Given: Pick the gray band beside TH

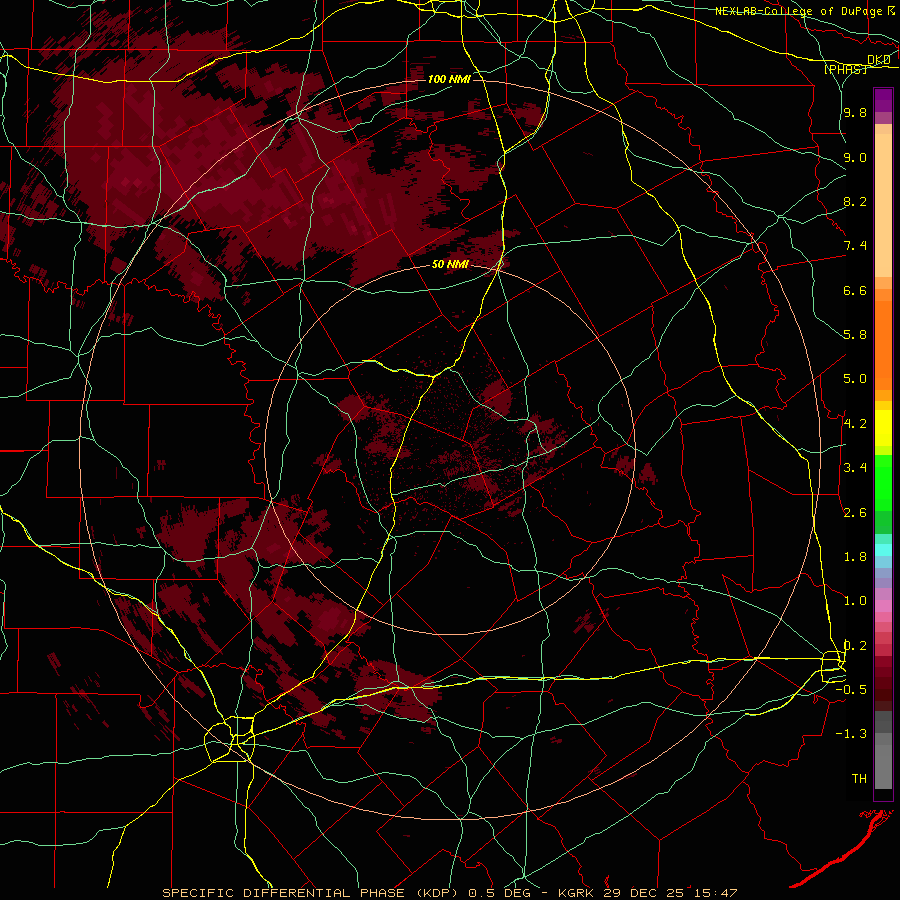Looking at the screenshot, I should 883,767.
